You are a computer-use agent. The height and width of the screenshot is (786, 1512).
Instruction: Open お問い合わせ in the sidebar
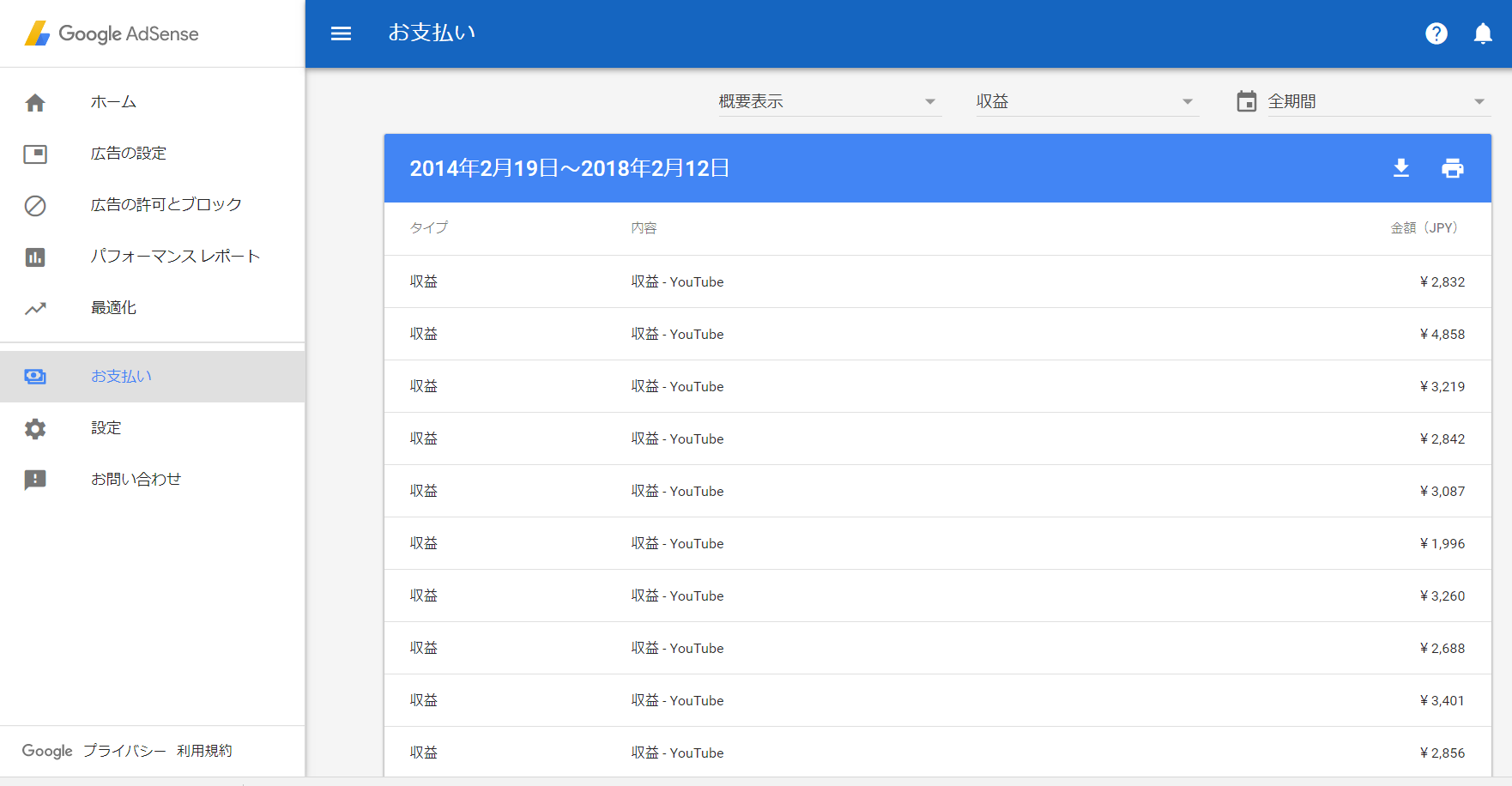pyautogui.click(x=136, y=480)
